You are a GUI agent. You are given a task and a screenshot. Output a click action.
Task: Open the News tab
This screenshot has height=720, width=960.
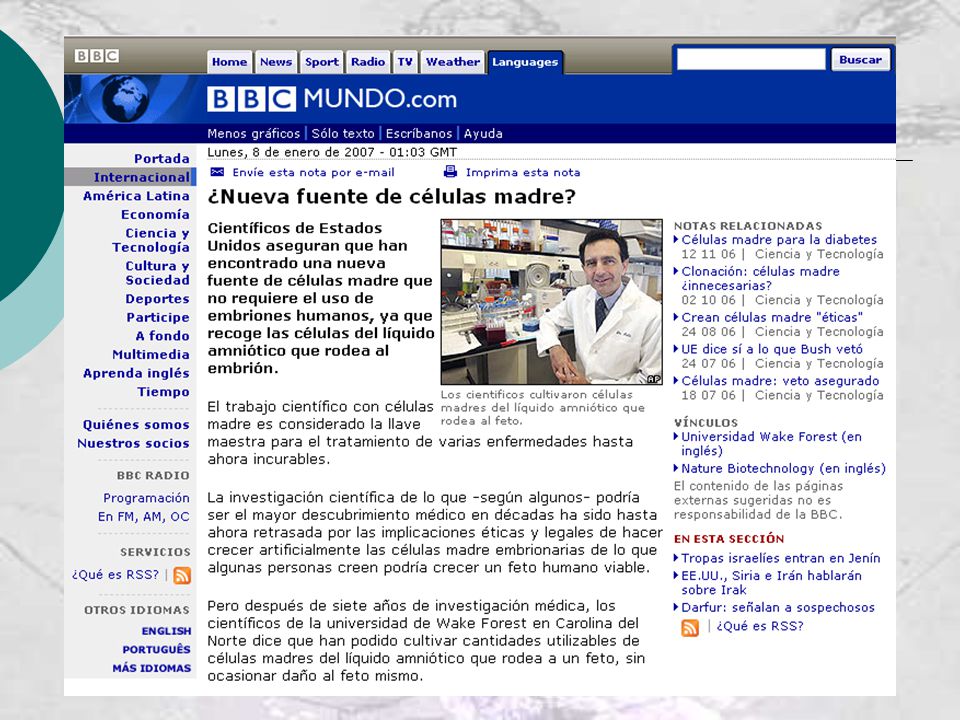click(x=276, y=62)
